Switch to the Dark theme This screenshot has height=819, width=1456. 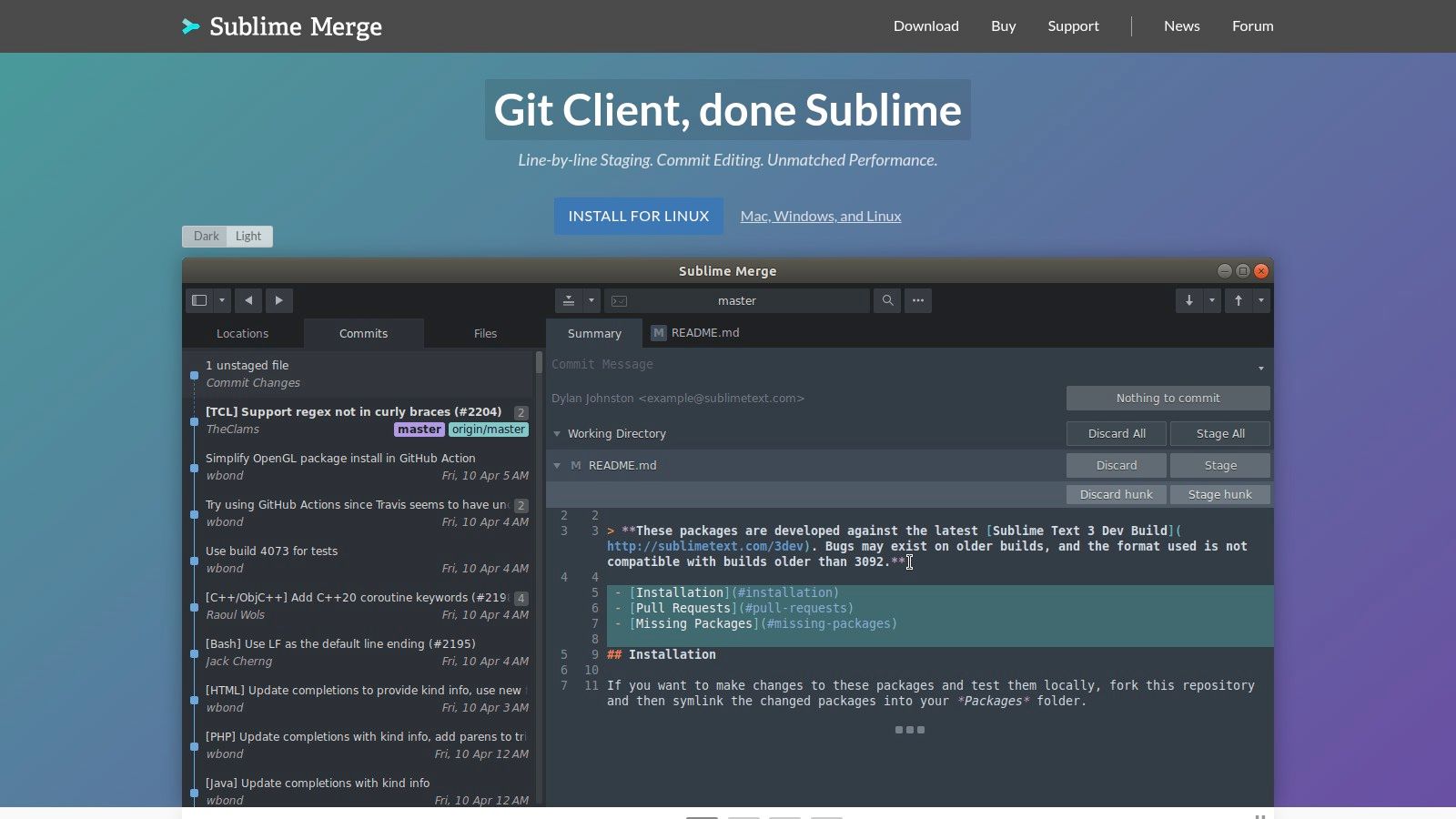click(x=206, y=236)
